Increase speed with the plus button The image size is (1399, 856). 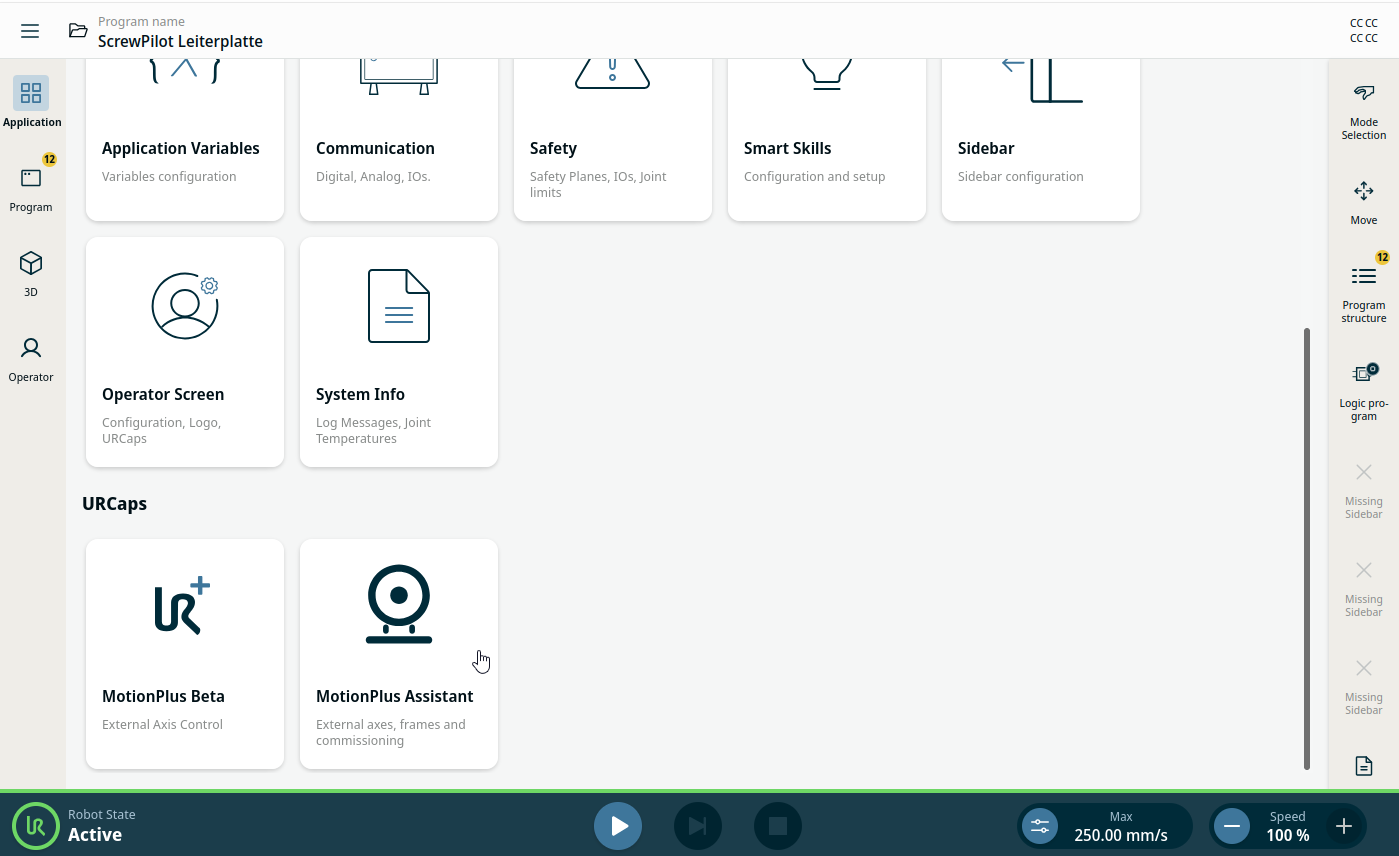1344,826
